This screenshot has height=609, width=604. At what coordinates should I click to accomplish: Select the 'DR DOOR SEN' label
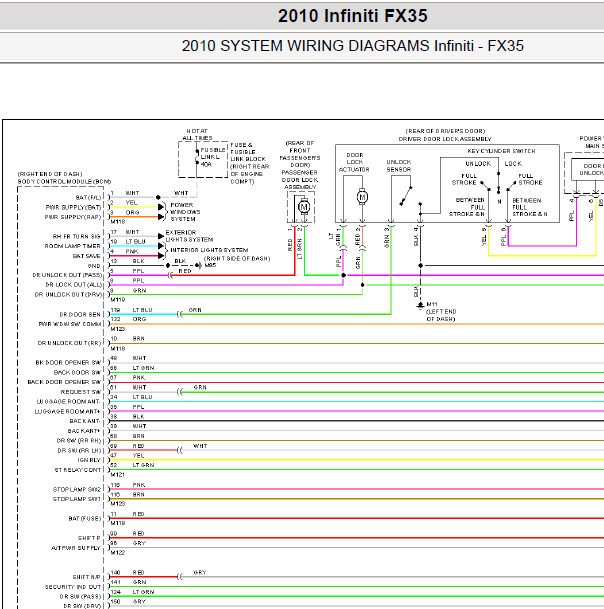(x=80, y=314)
